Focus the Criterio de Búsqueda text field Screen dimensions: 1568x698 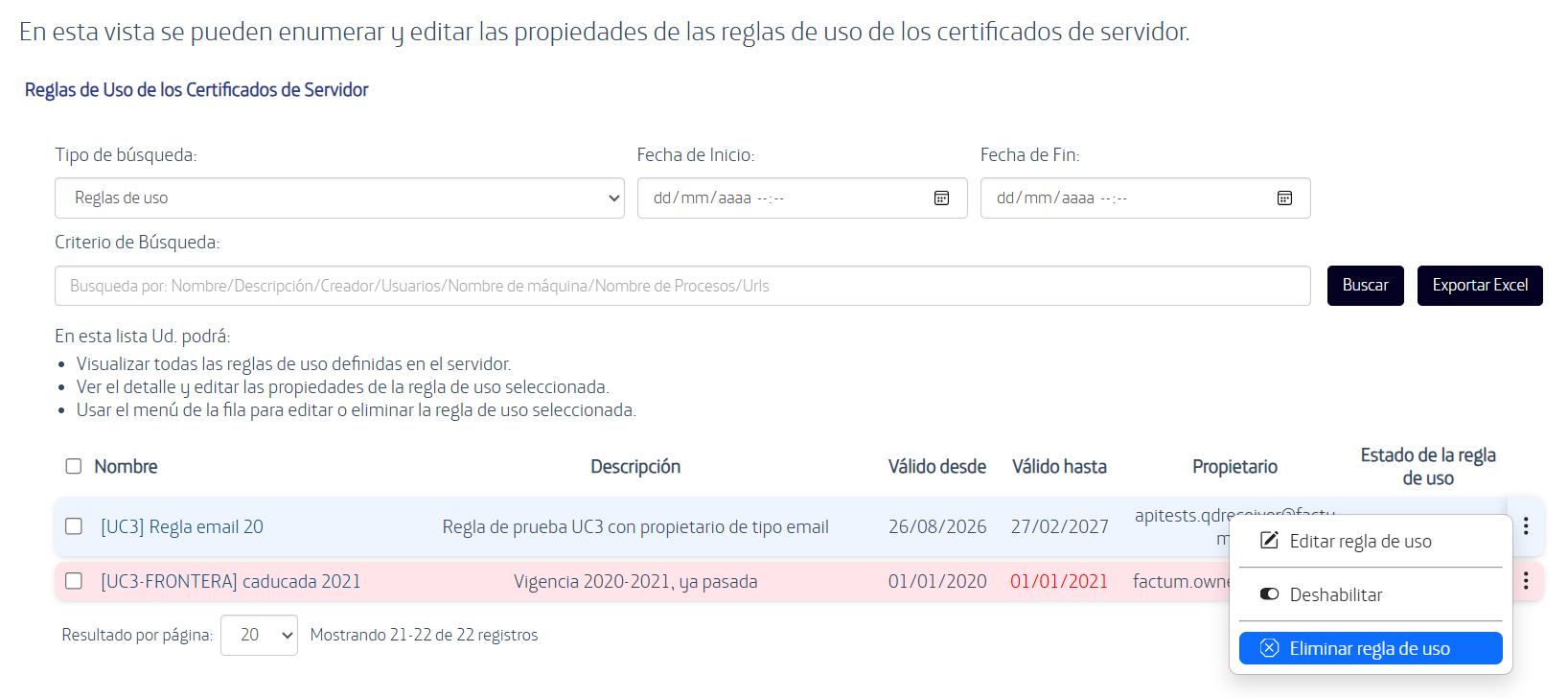pos(682,286)
